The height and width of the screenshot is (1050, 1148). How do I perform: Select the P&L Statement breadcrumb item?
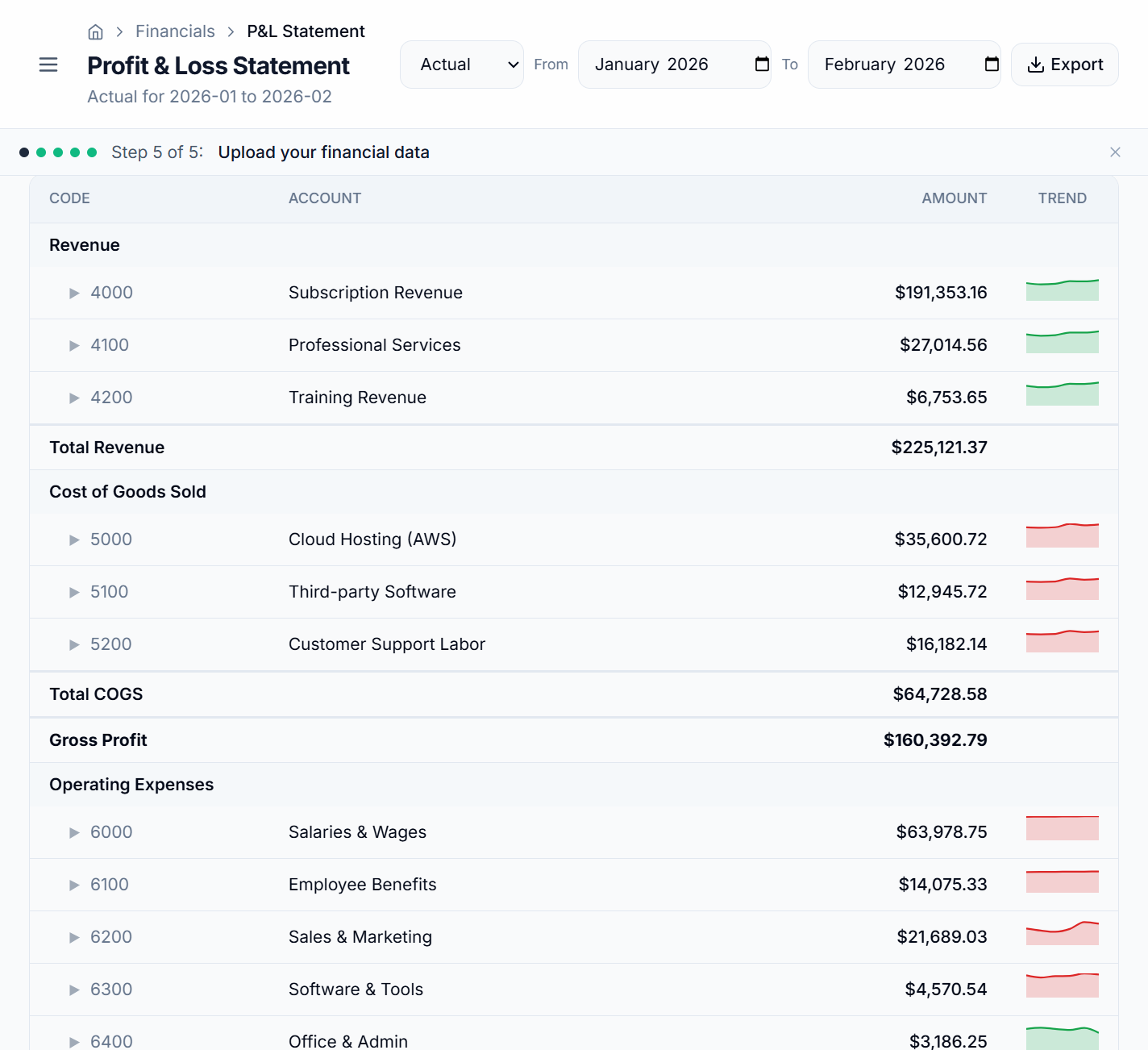coord(306,31)
